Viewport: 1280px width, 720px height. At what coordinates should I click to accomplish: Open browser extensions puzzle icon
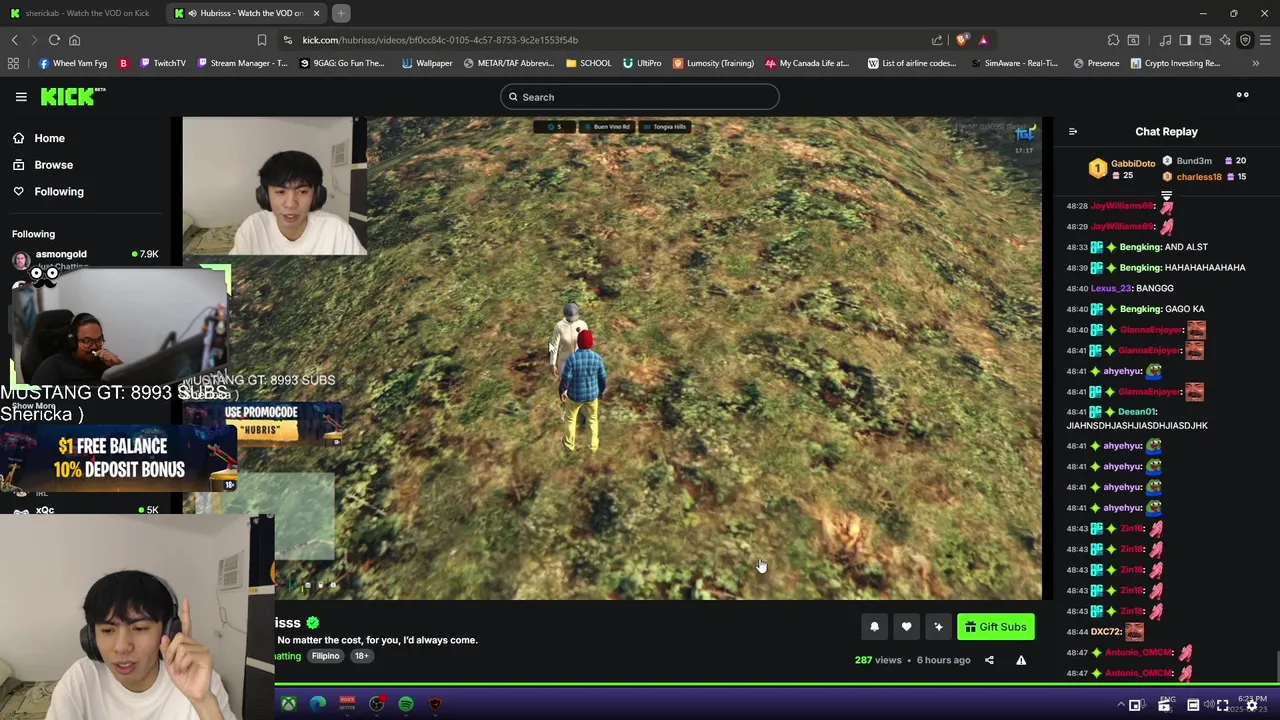(x=1113, y=40)
